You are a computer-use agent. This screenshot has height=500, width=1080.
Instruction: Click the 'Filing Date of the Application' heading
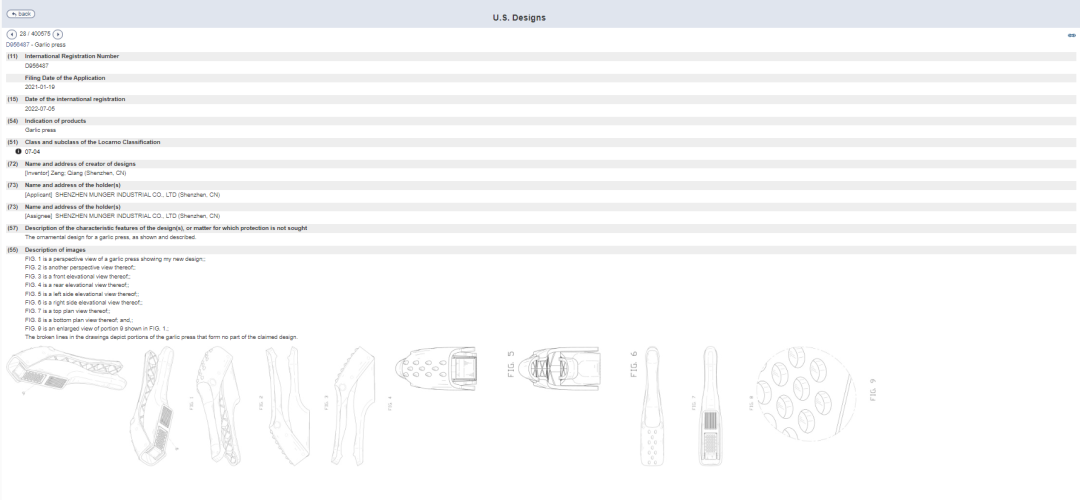point(65,78)
